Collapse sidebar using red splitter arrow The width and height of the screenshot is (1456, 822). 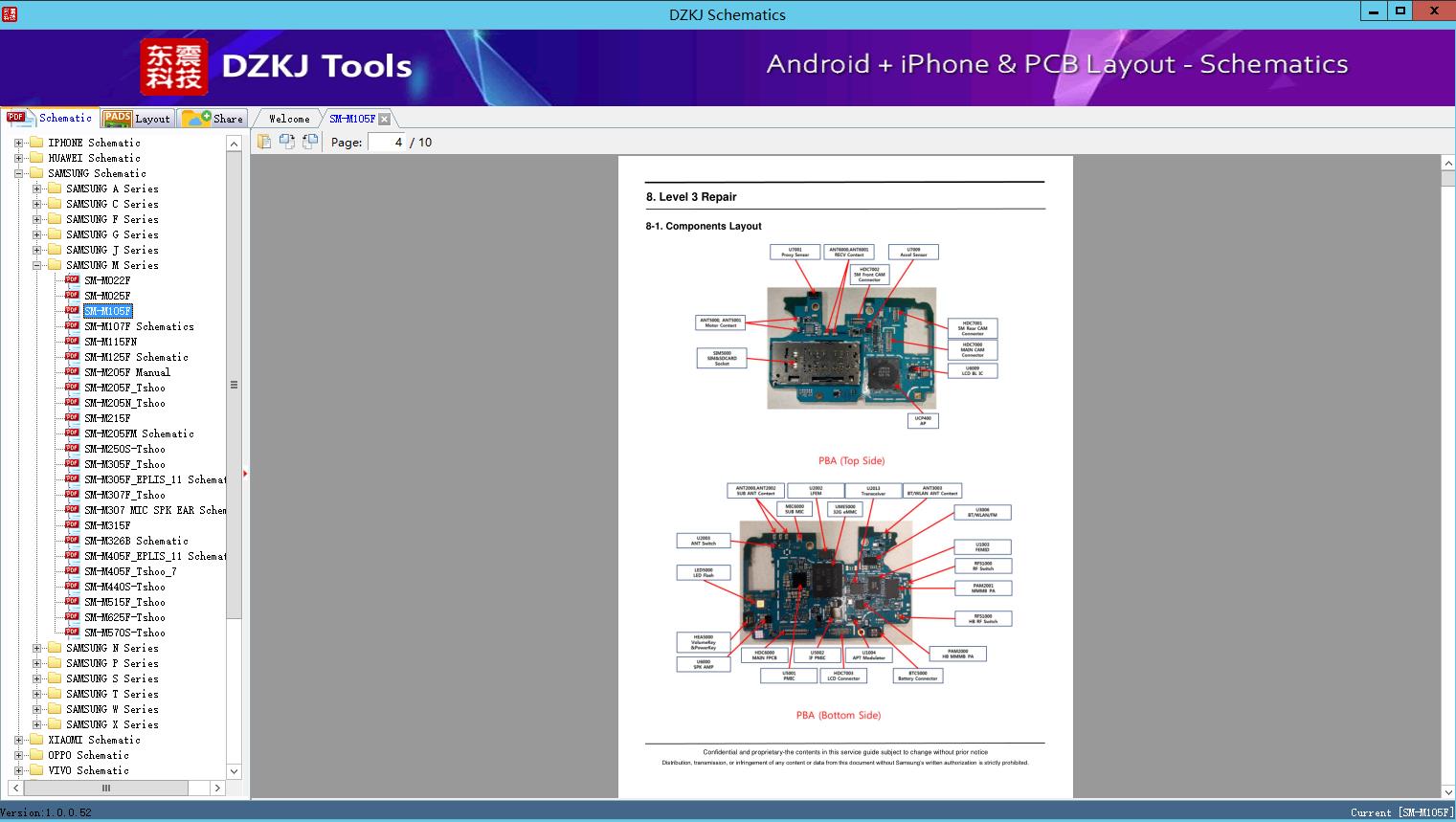point(245,473)
